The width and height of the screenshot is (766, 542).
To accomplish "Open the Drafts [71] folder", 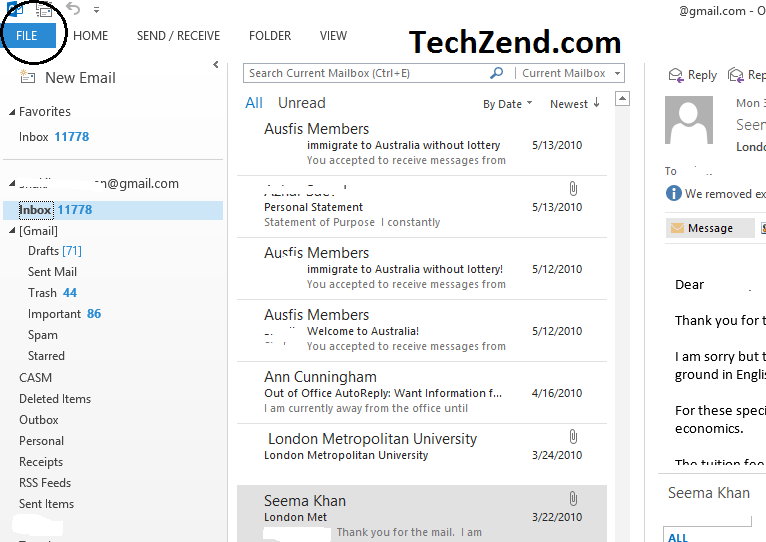I will point(55,251).
